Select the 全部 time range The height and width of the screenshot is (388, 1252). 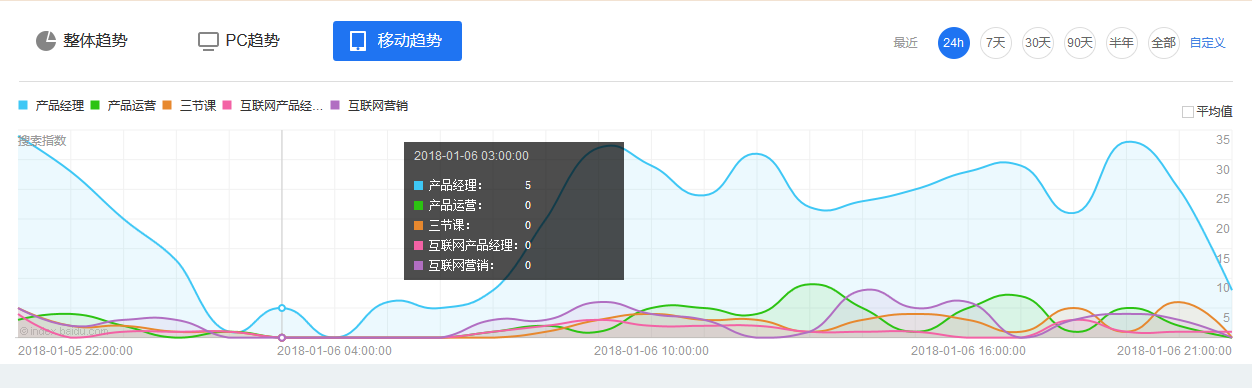point(1164,43)
